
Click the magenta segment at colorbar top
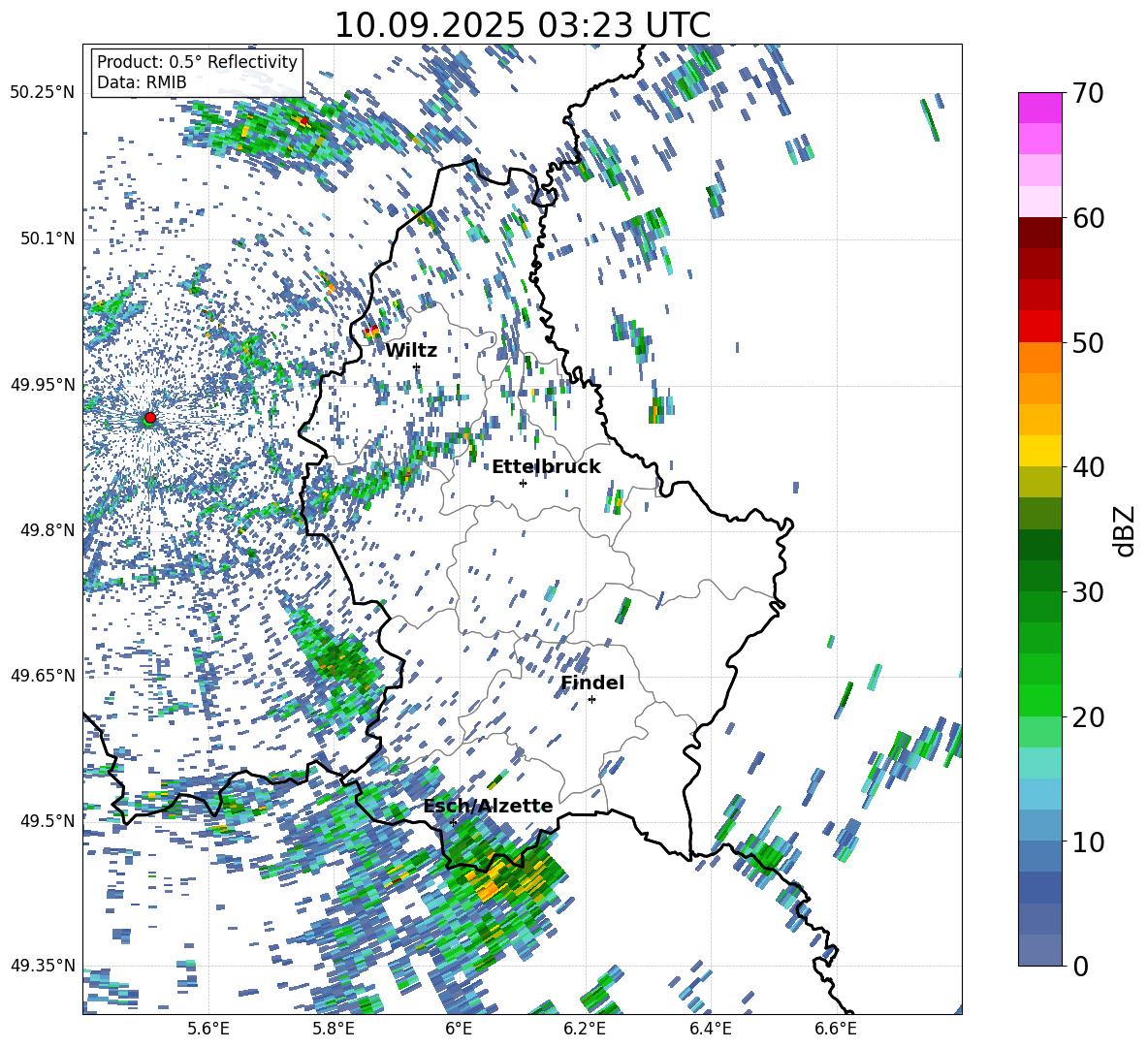point(1040,108)
